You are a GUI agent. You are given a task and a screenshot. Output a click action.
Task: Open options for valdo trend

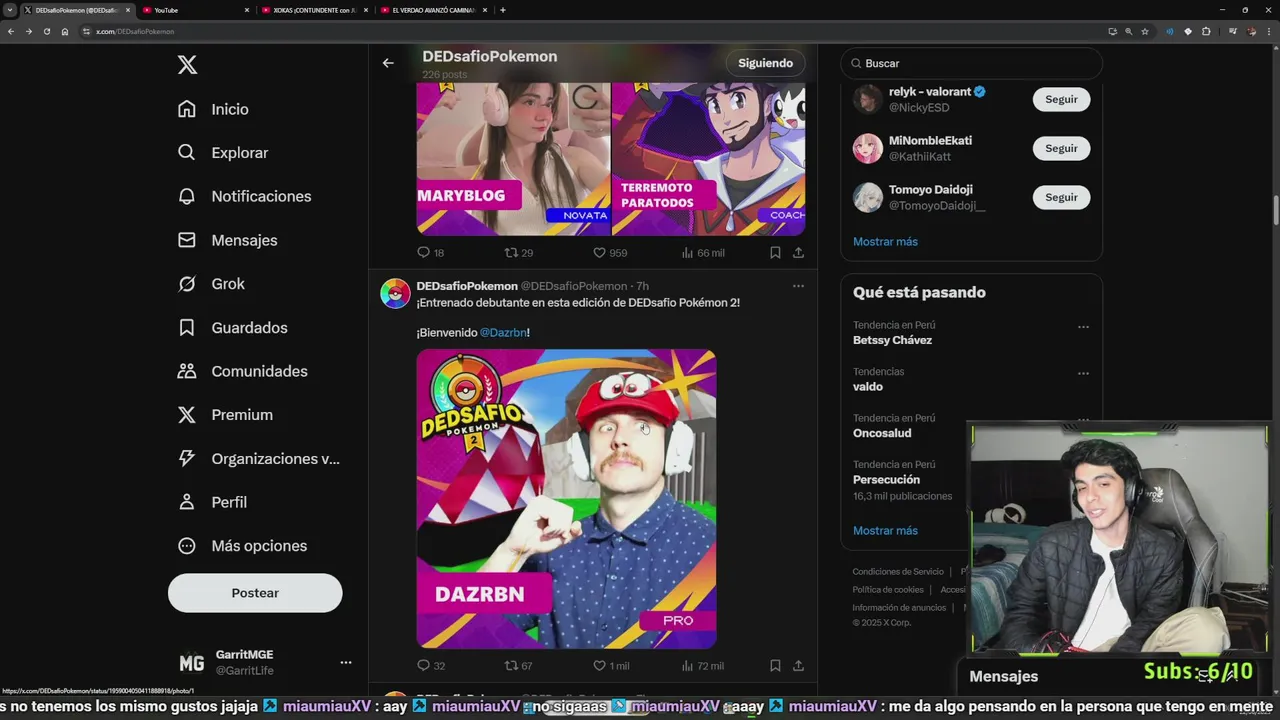(x=1083, y=374)
